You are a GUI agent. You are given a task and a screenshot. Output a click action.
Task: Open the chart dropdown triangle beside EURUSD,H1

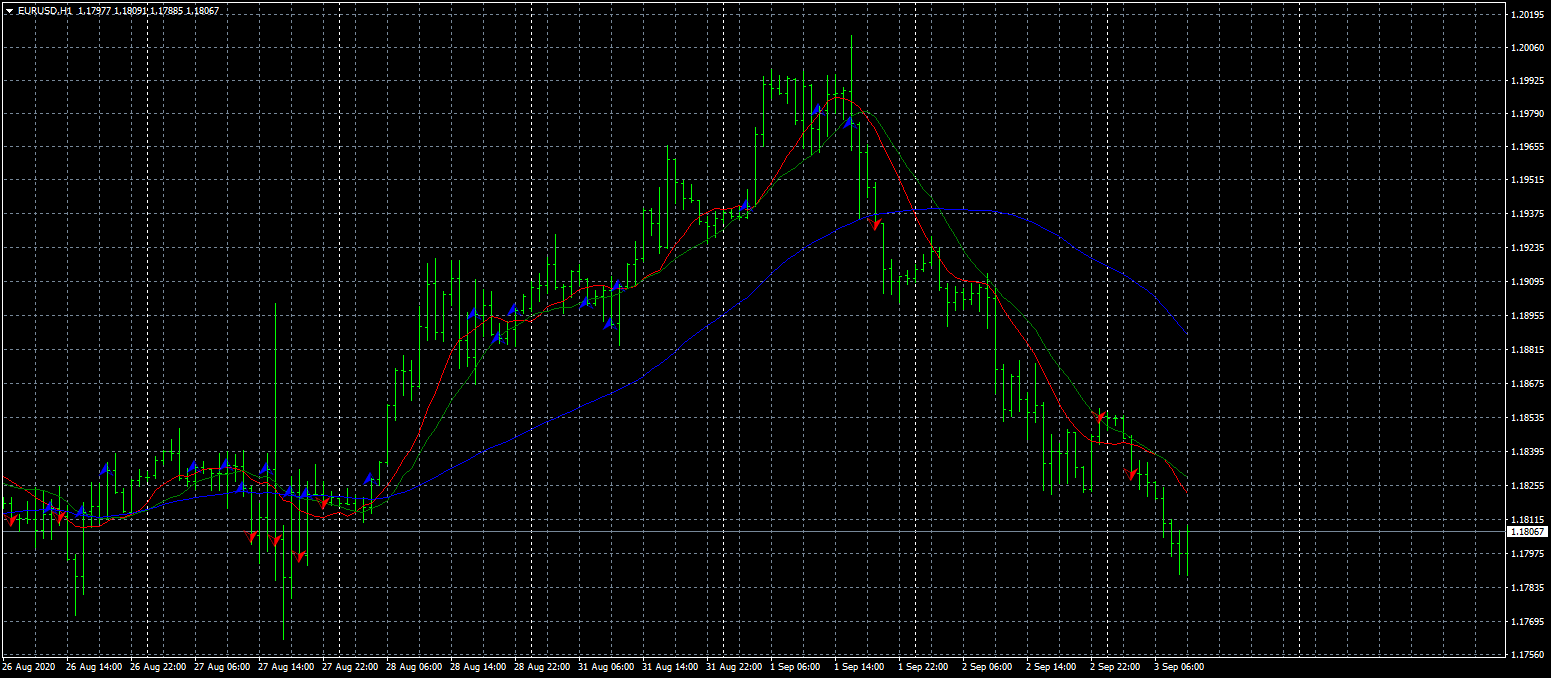click(x=9, y=11)
